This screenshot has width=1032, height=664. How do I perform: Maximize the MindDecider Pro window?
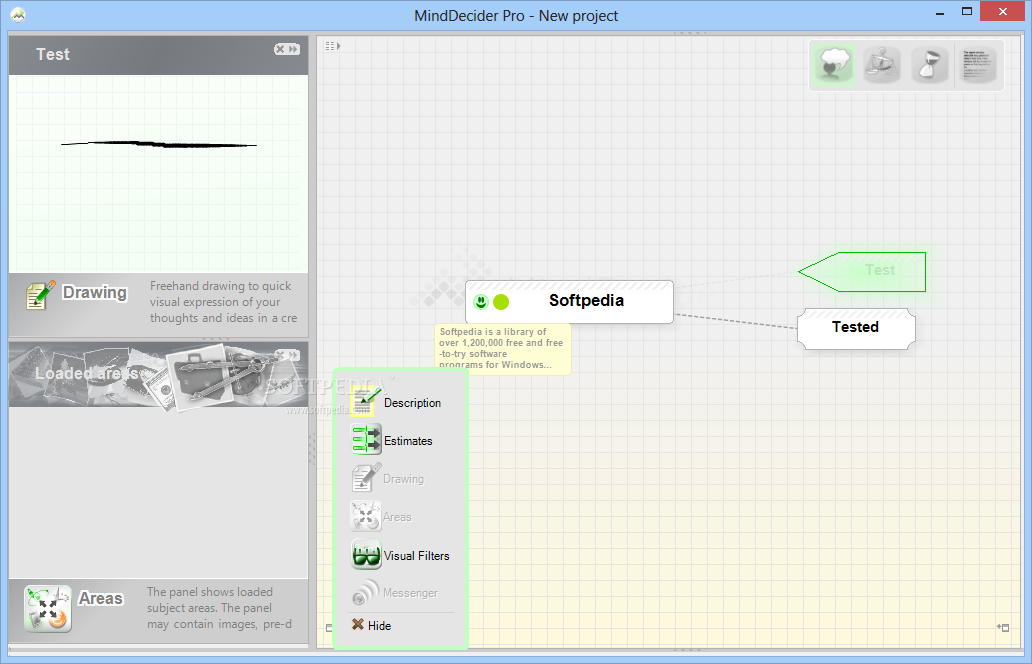967,12
